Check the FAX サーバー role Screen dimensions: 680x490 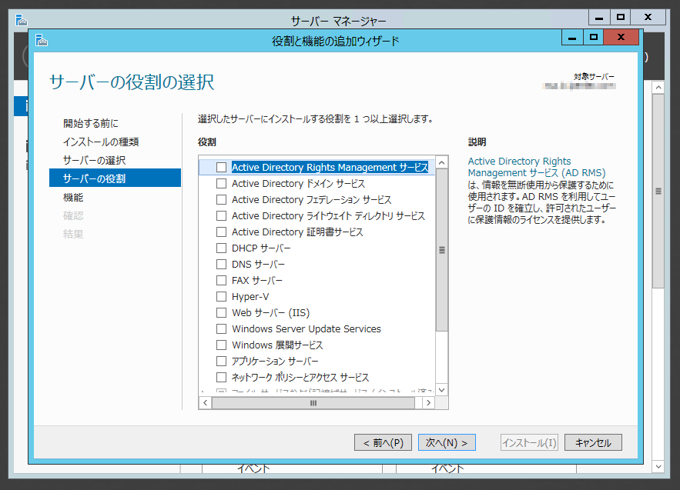click(221, 280)
